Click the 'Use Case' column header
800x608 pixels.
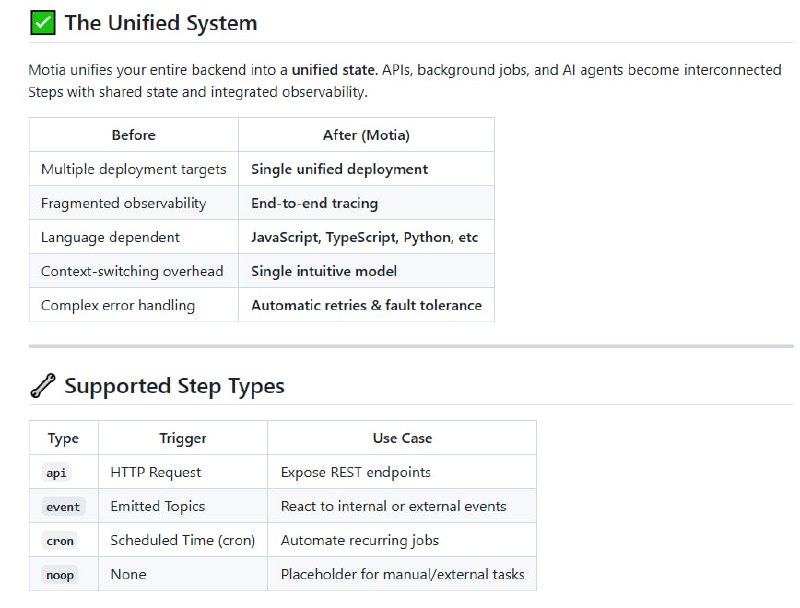coord(402,438)
